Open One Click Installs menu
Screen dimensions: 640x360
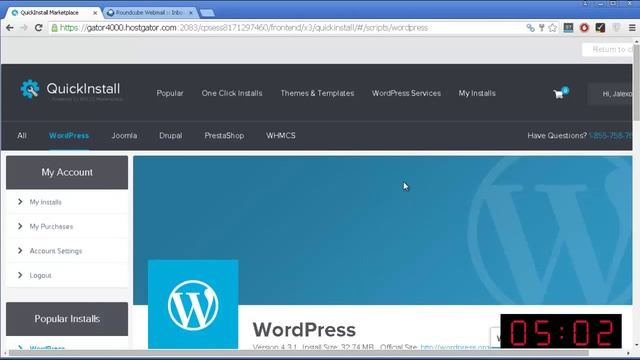[x=232, y=93]
